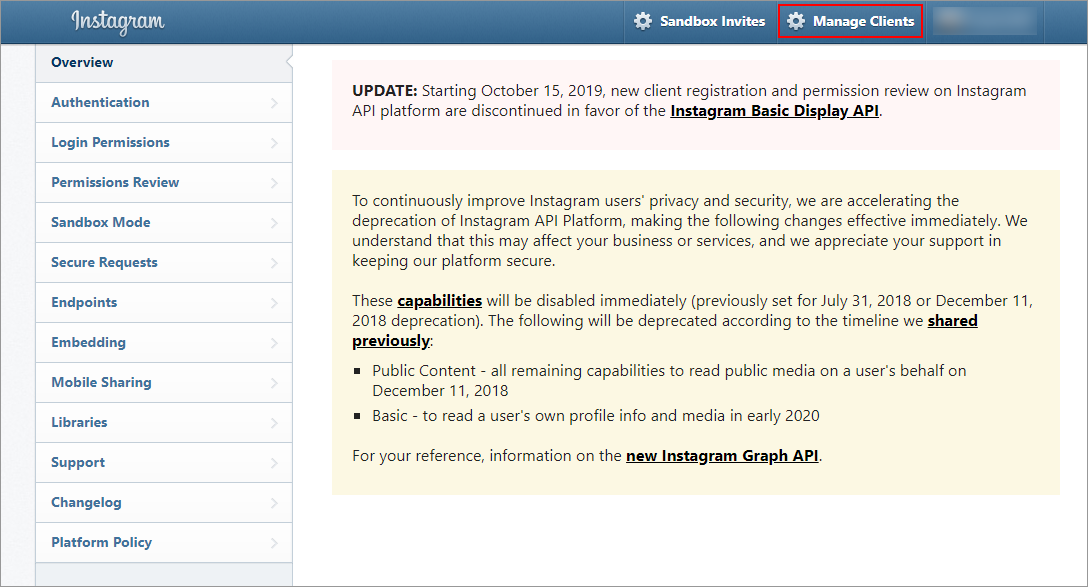Select Libraries in the sidebar
Screen dimensions: 1088x587
coord(164,423)
